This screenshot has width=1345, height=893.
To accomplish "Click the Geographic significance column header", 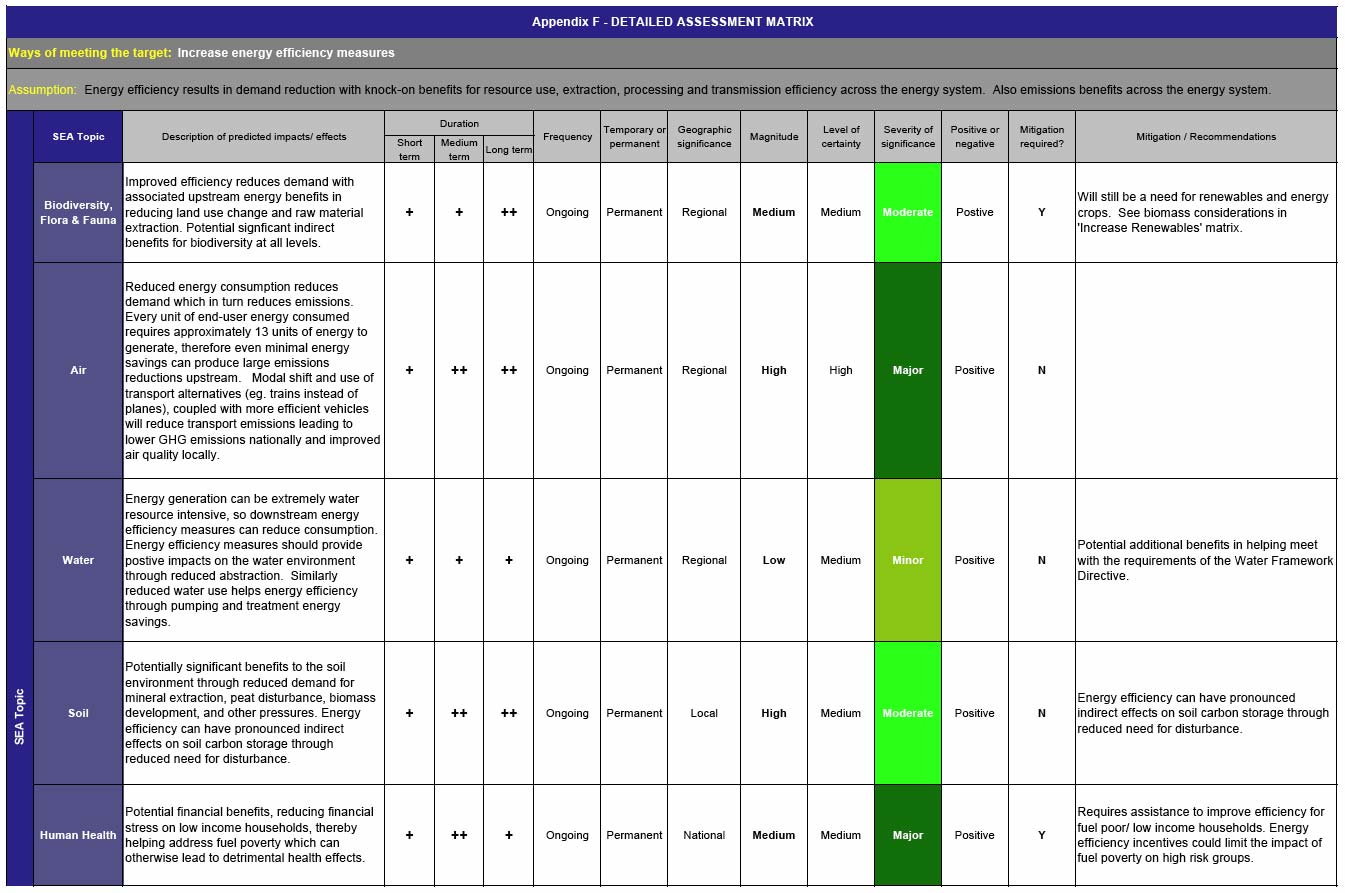I will click(x=704, y=137).
